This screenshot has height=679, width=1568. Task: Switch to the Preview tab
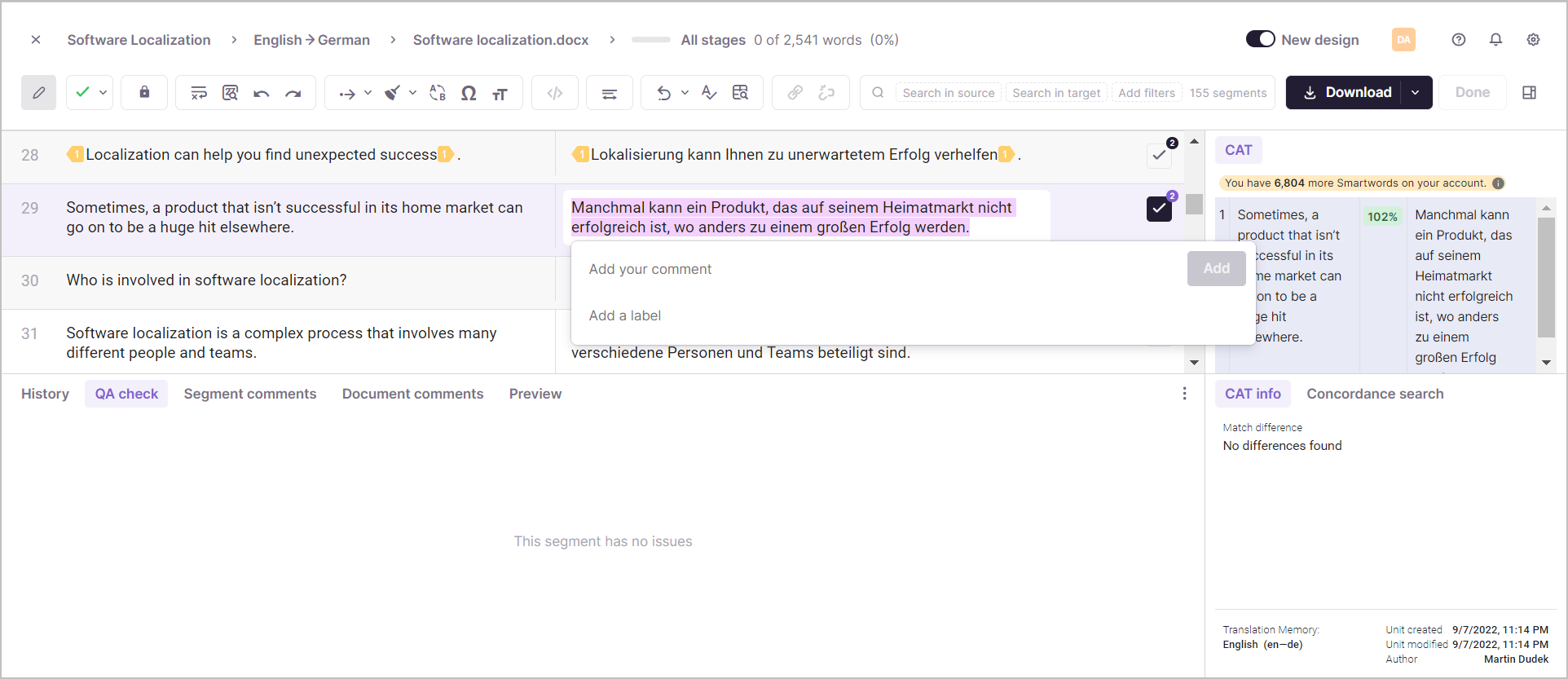[x=535, y=394]
